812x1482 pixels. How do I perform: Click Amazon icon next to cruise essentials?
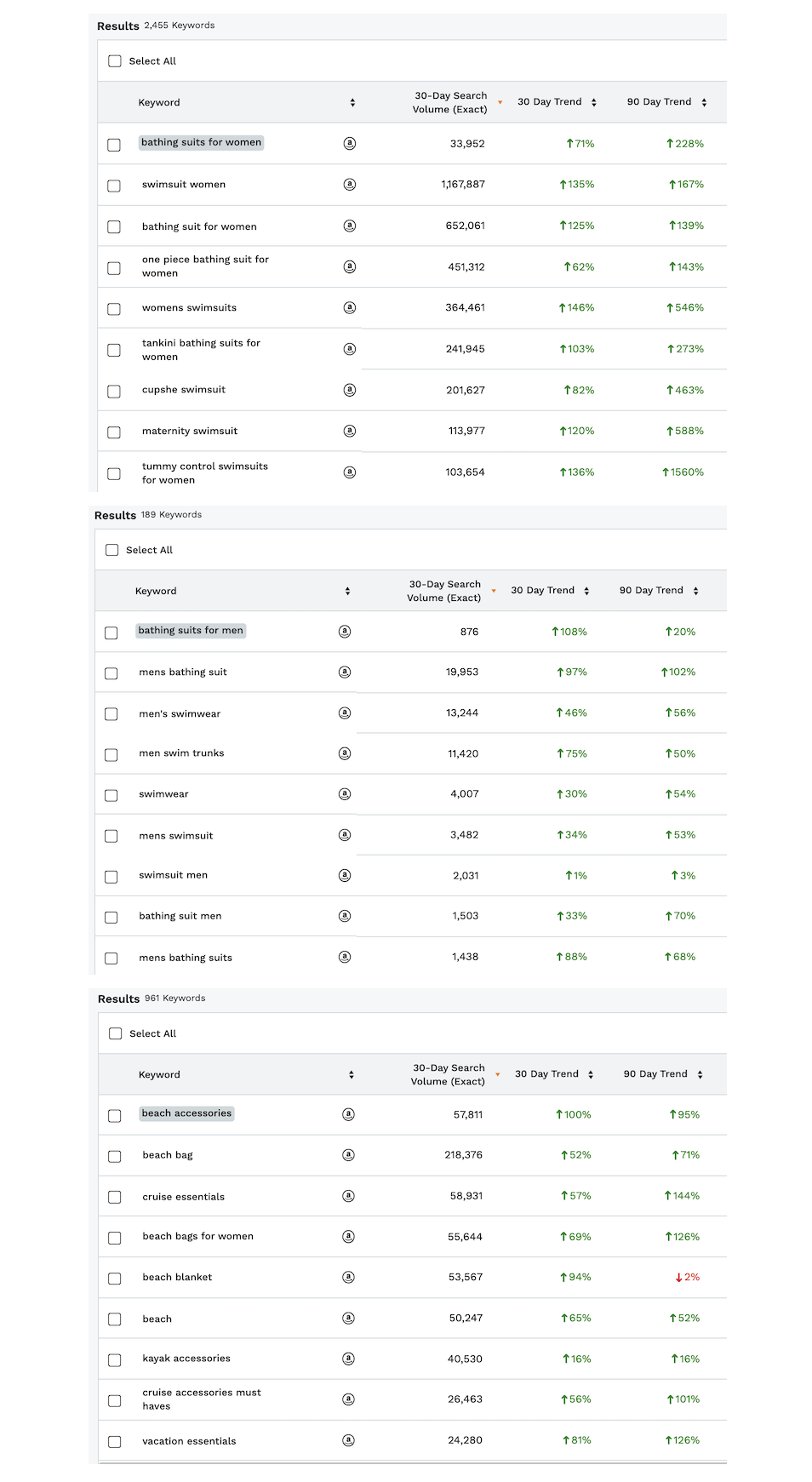click(348, 1196)
